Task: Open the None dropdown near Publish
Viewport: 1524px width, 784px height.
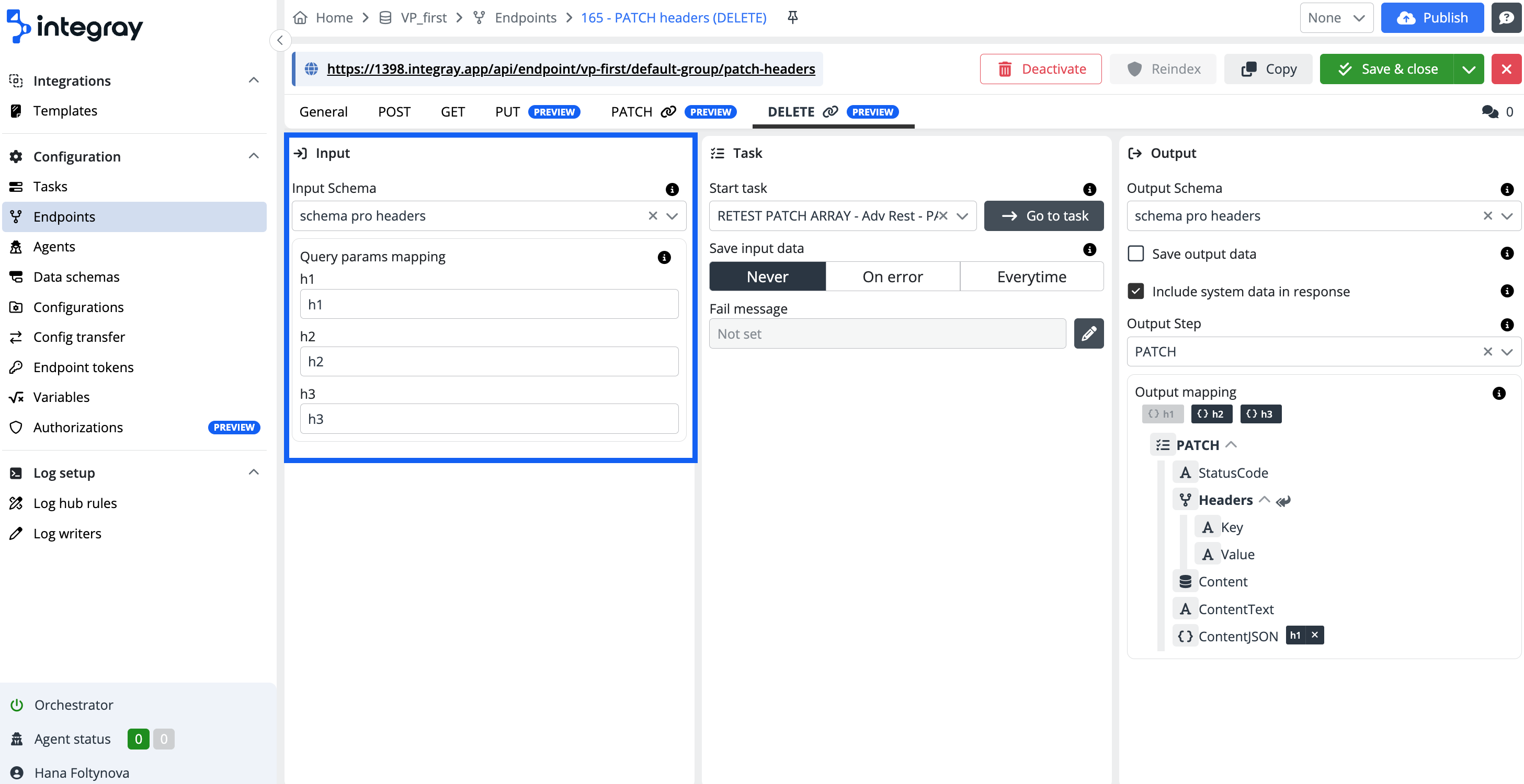Action: pyautogui.click(x=1336, y=18)
